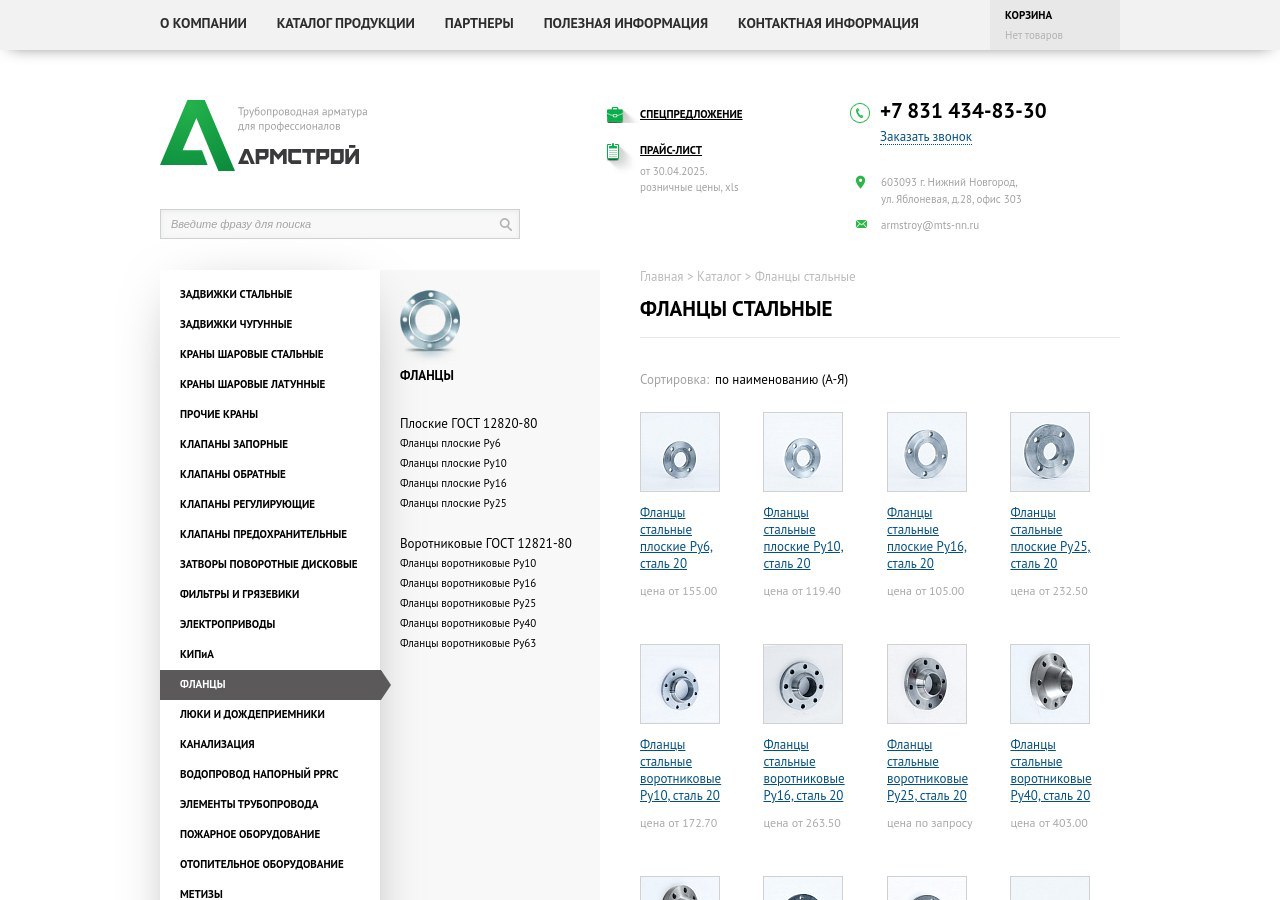Open product Фланцы стальные плоские Ру16, сталь 20
This screenshot has width=1280, height=900.
927,538
